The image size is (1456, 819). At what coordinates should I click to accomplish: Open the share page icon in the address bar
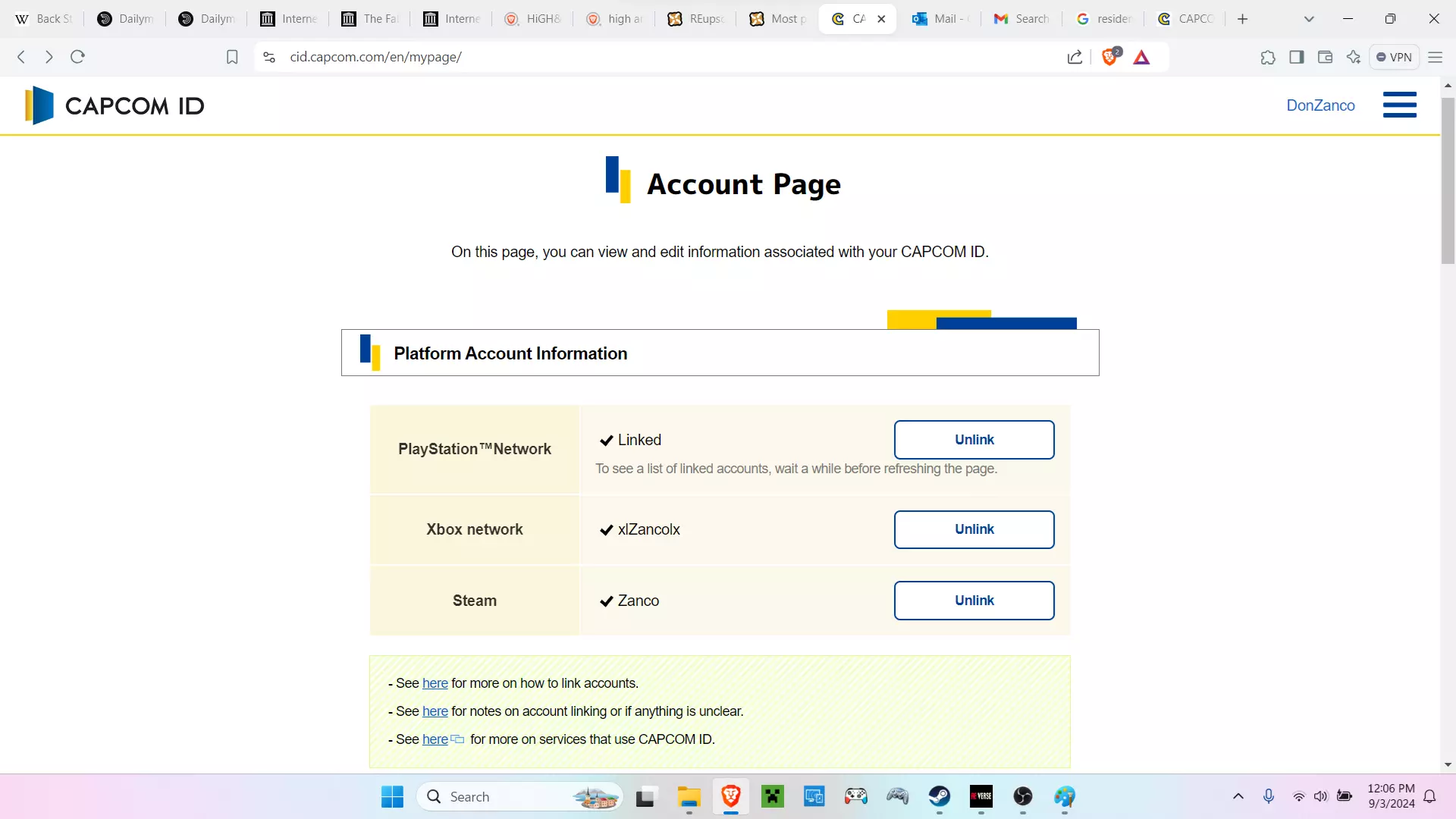1075,57
